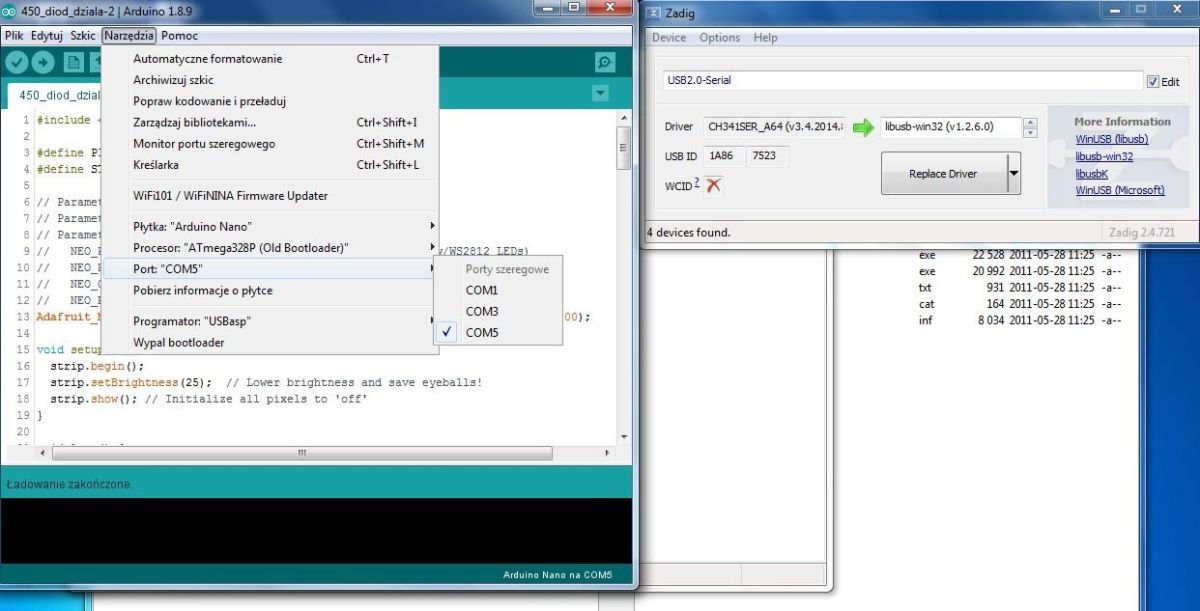The image size is (1200, 611).
Task: Choose Popraw kodowanie i przeładuj
Action: 271,101
